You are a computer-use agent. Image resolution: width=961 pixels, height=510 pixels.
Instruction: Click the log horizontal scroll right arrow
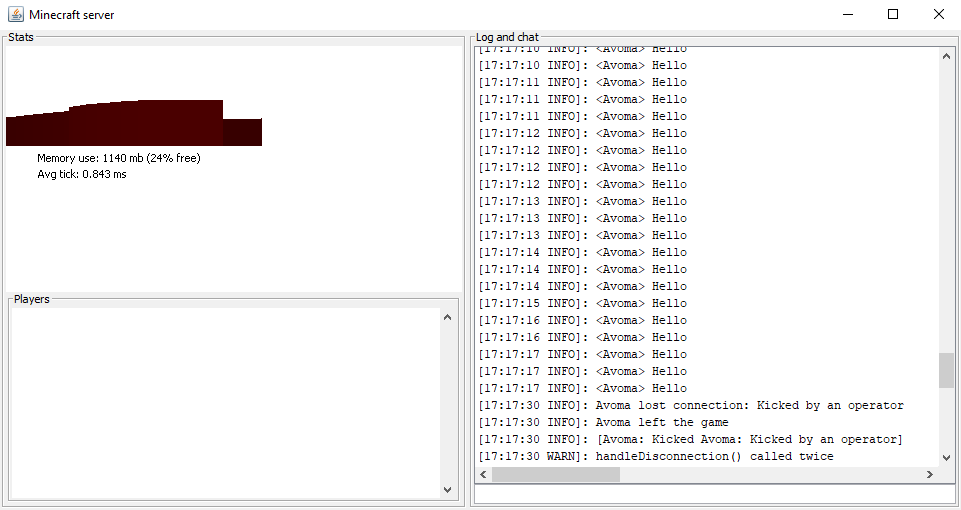coord(930,474)
